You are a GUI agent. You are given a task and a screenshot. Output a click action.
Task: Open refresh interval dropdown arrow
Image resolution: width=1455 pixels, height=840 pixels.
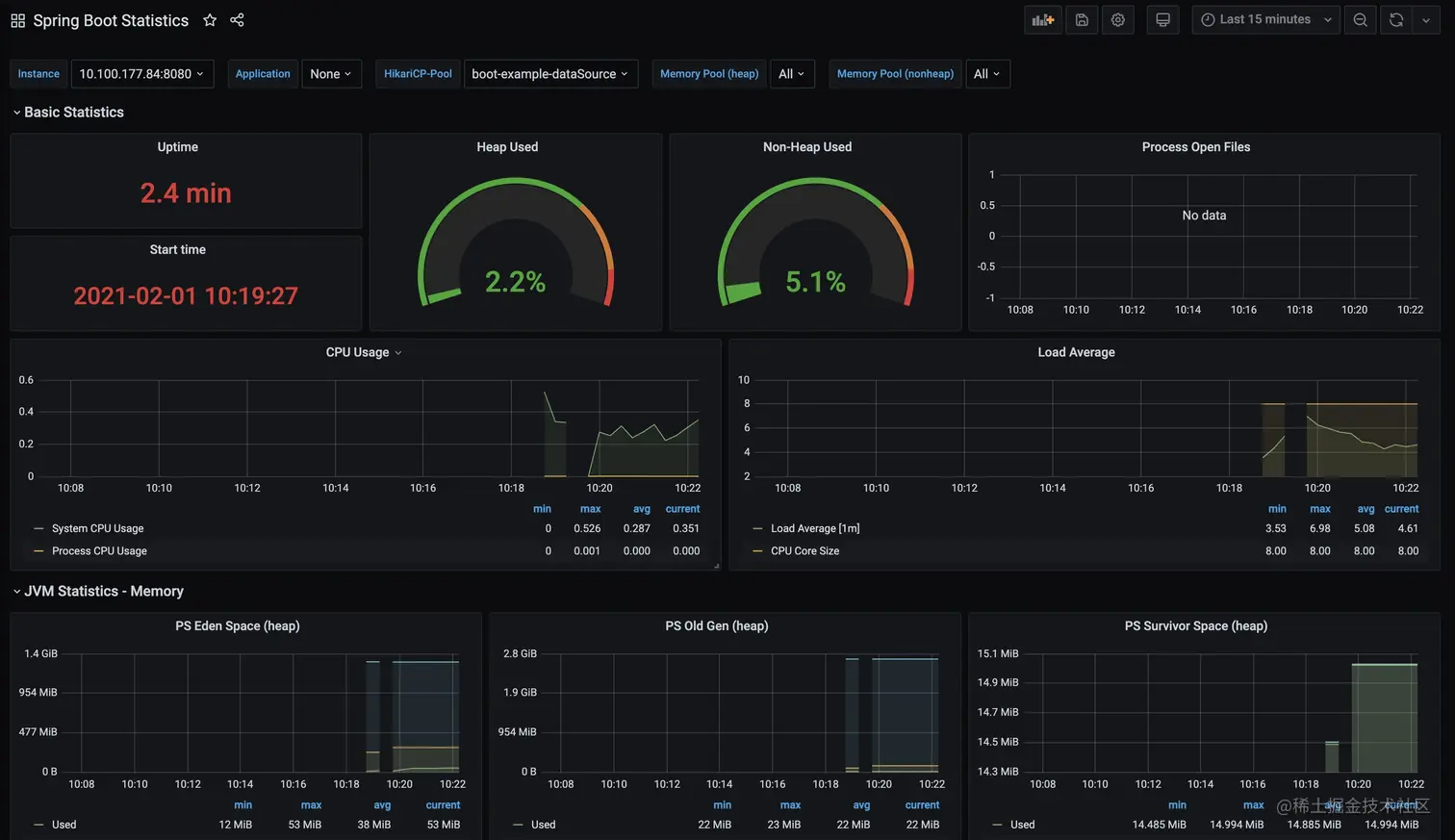[x=1426, y=20]
